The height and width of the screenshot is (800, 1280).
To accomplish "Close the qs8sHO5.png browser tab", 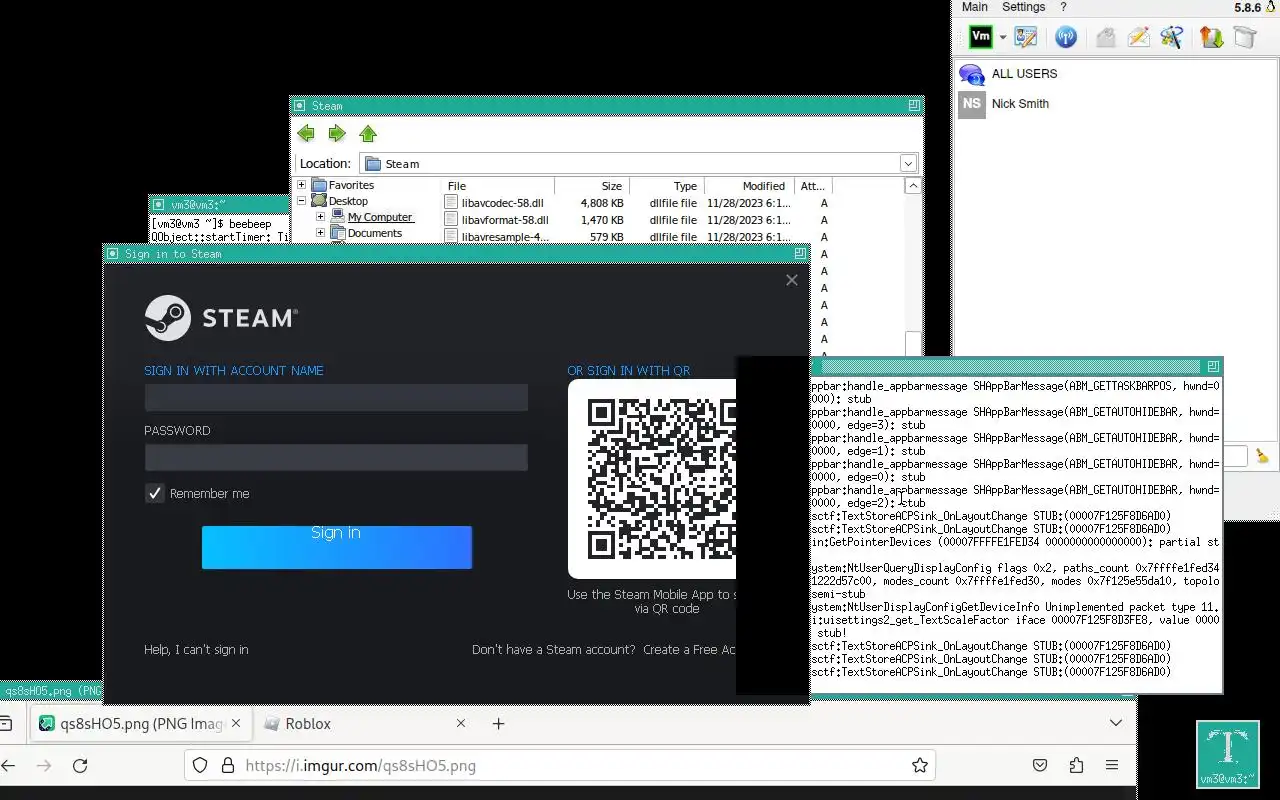I will pos(236,724).
